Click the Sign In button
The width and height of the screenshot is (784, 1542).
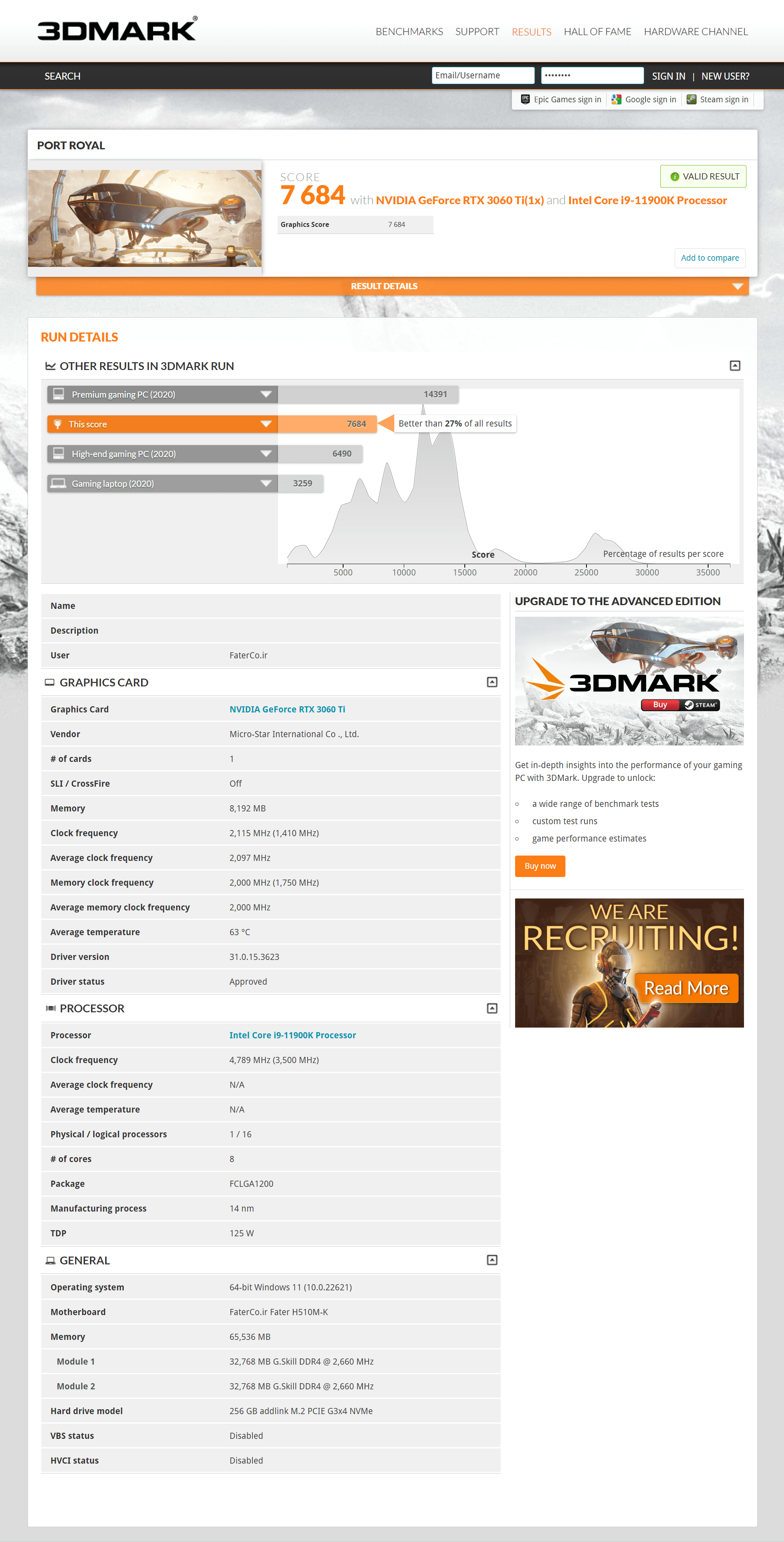(x=669, y=76)
